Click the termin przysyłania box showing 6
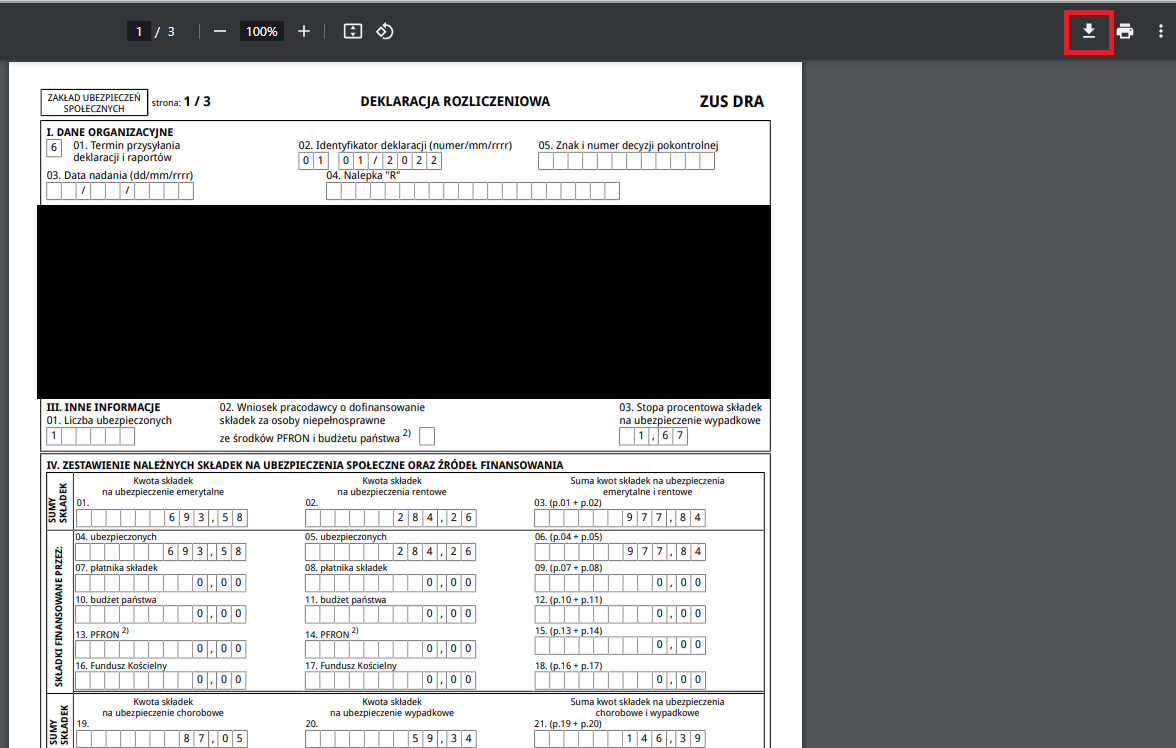1176x748 pixels. (x=53, y=148)
